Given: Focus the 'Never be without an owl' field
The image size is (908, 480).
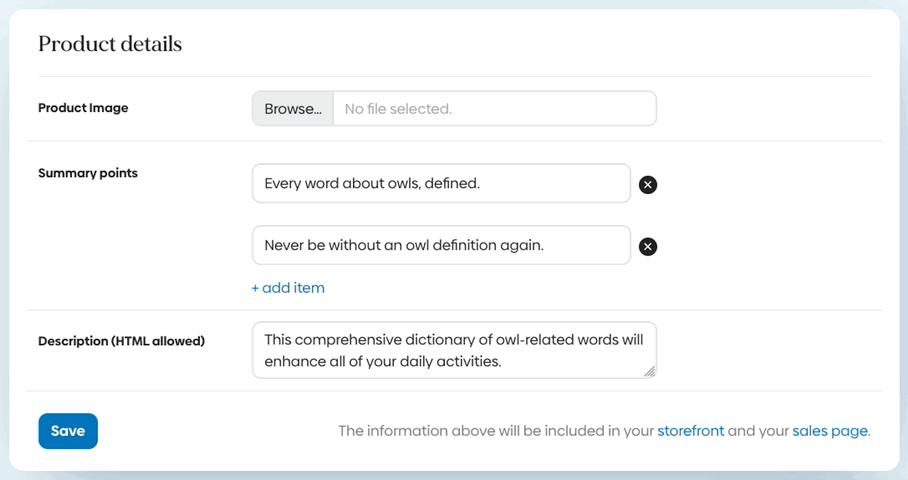Looking at the screenshot, I should pyautogui.click(x=441, y=245).
